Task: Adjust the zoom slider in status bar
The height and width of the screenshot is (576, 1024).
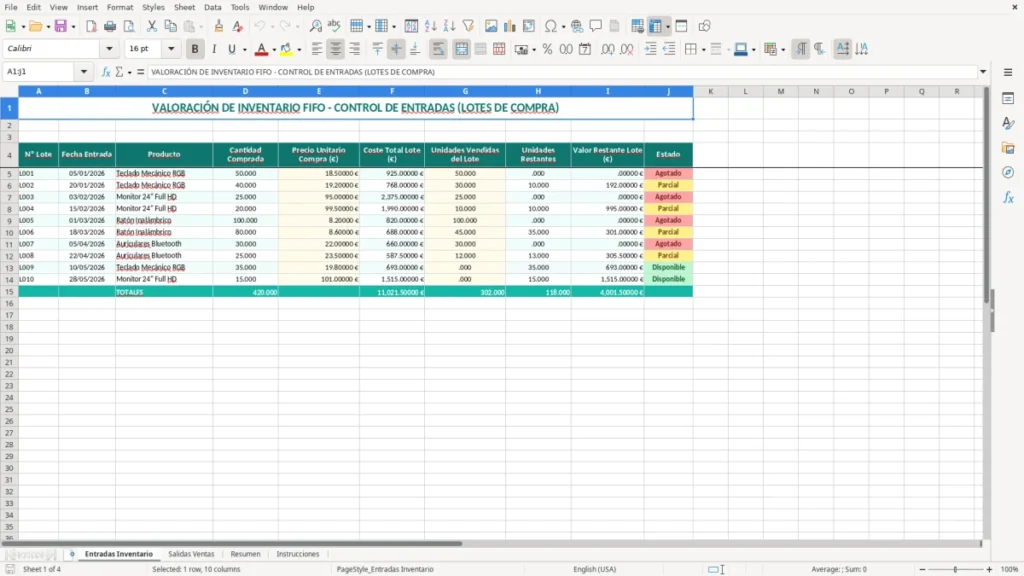Action: pyautogui.click(x=955, y=569)
